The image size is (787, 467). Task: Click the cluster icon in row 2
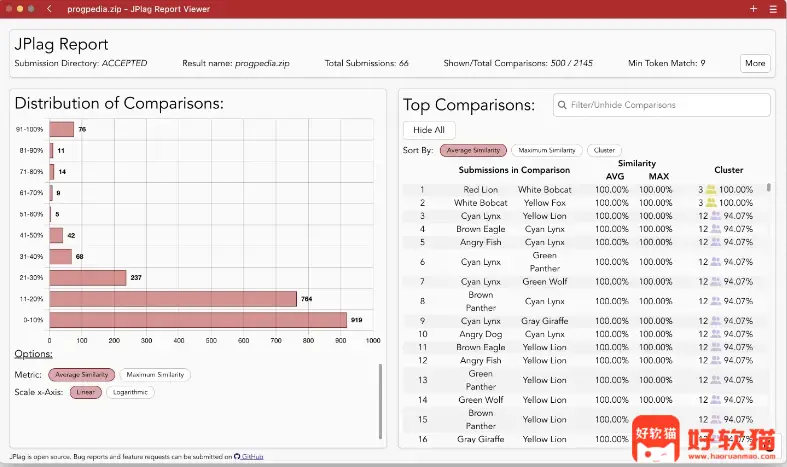(711, 203)
